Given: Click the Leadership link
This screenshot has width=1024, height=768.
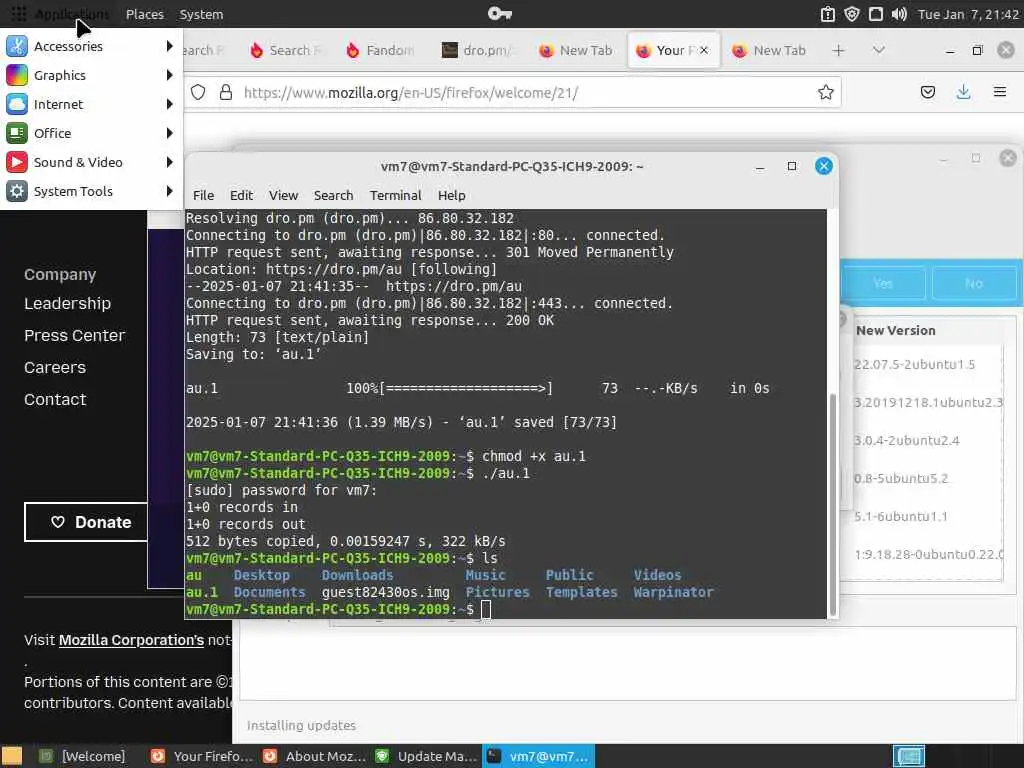Looking at the screenshot, I should tap(67, 304).
